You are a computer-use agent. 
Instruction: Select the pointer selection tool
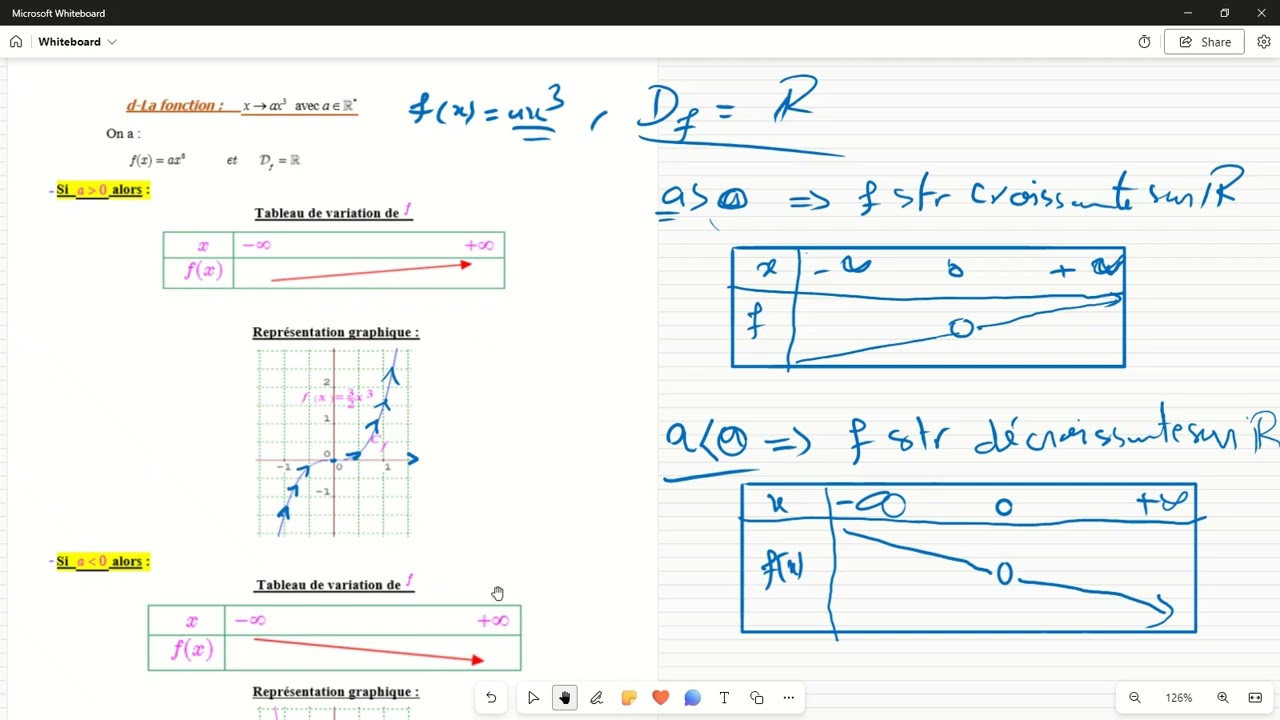tap(533, 698)
